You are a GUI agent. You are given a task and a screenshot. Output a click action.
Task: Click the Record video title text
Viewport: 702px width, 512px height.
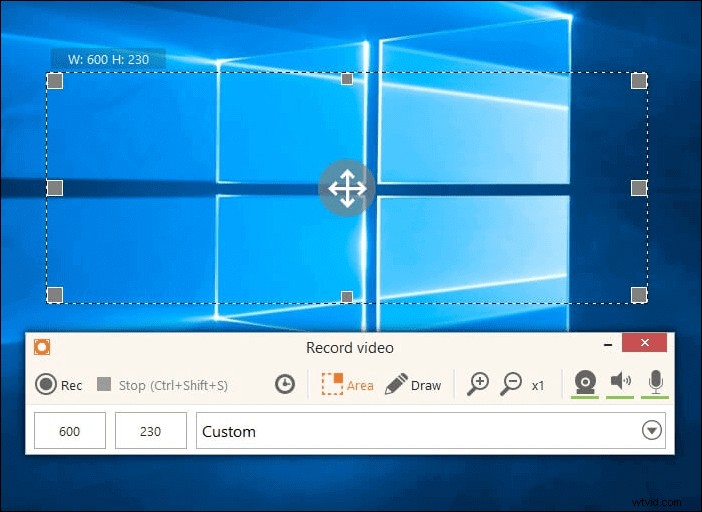click(350, 348)
